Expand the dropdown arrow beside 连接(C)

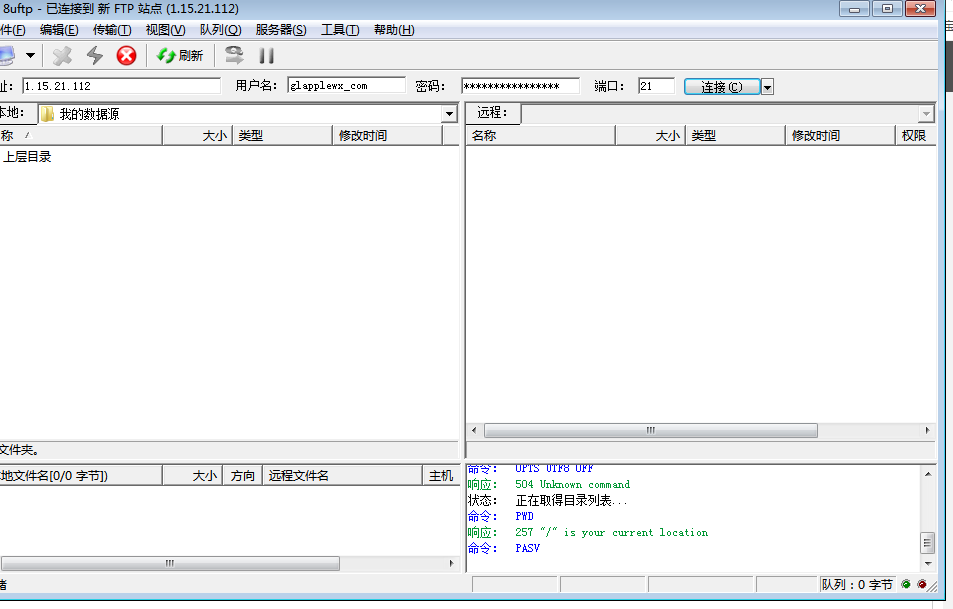[x=767, y=87]
